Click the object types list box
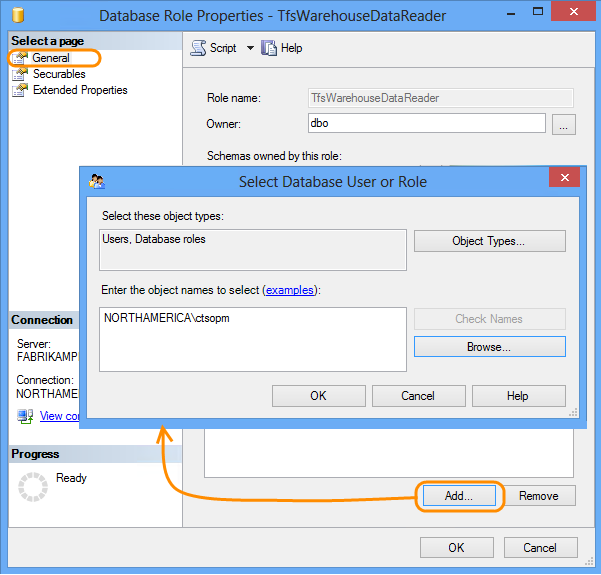 (253, 250)
